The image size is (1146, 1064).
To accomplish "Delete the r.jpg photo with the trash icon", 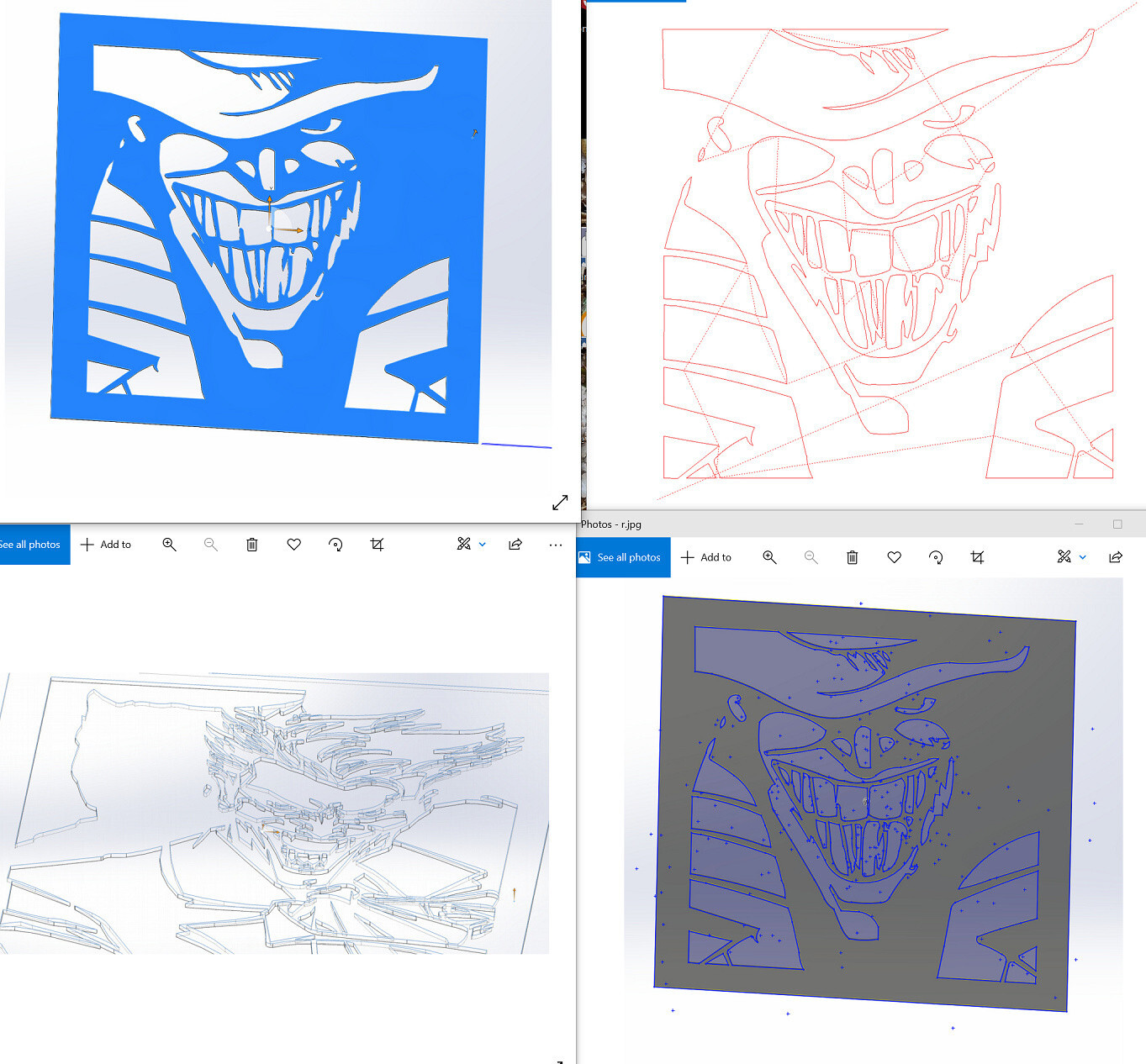I will coord(852,557).
